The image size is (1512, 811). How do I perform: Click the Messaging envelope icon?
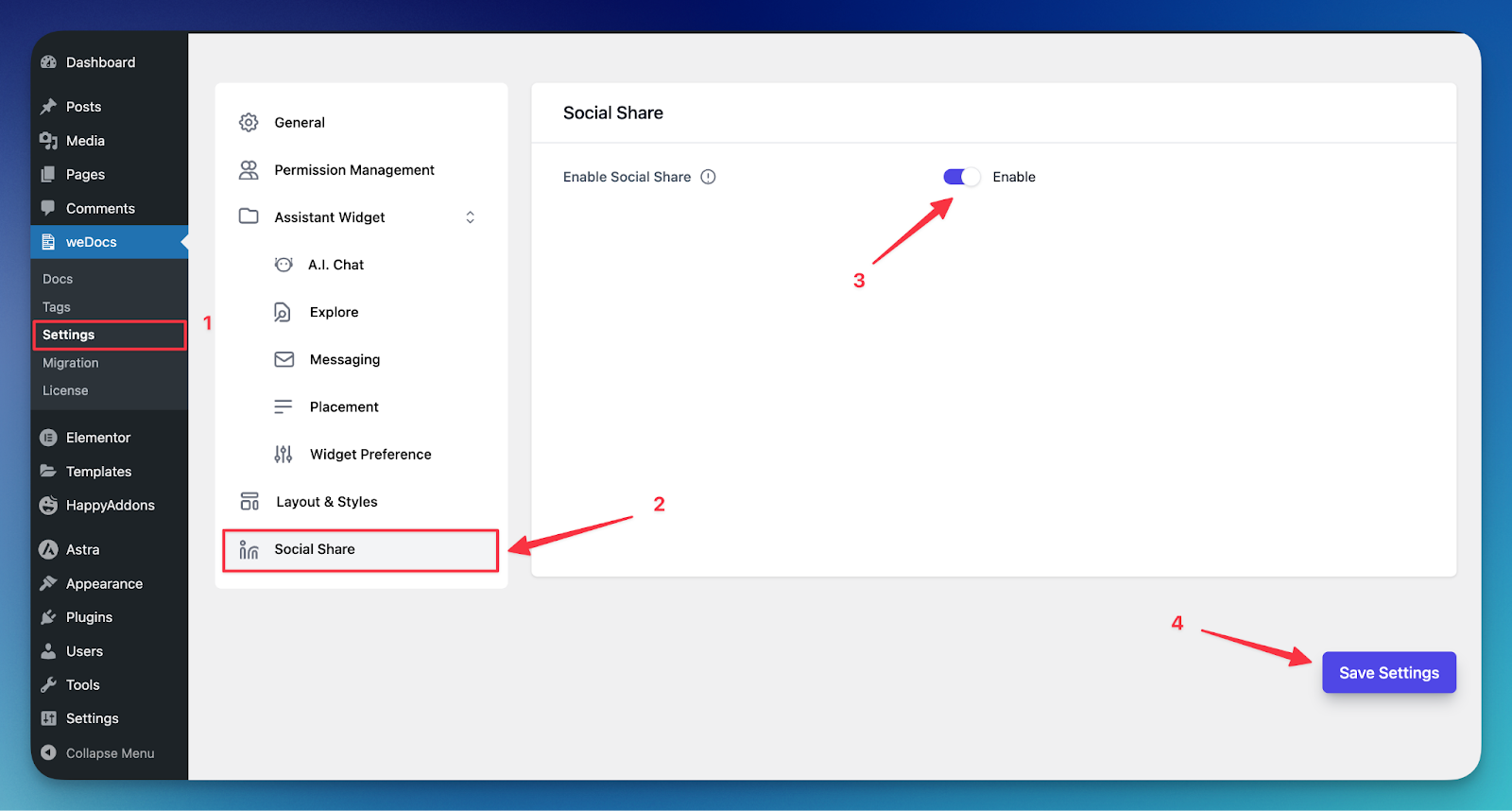283,360
